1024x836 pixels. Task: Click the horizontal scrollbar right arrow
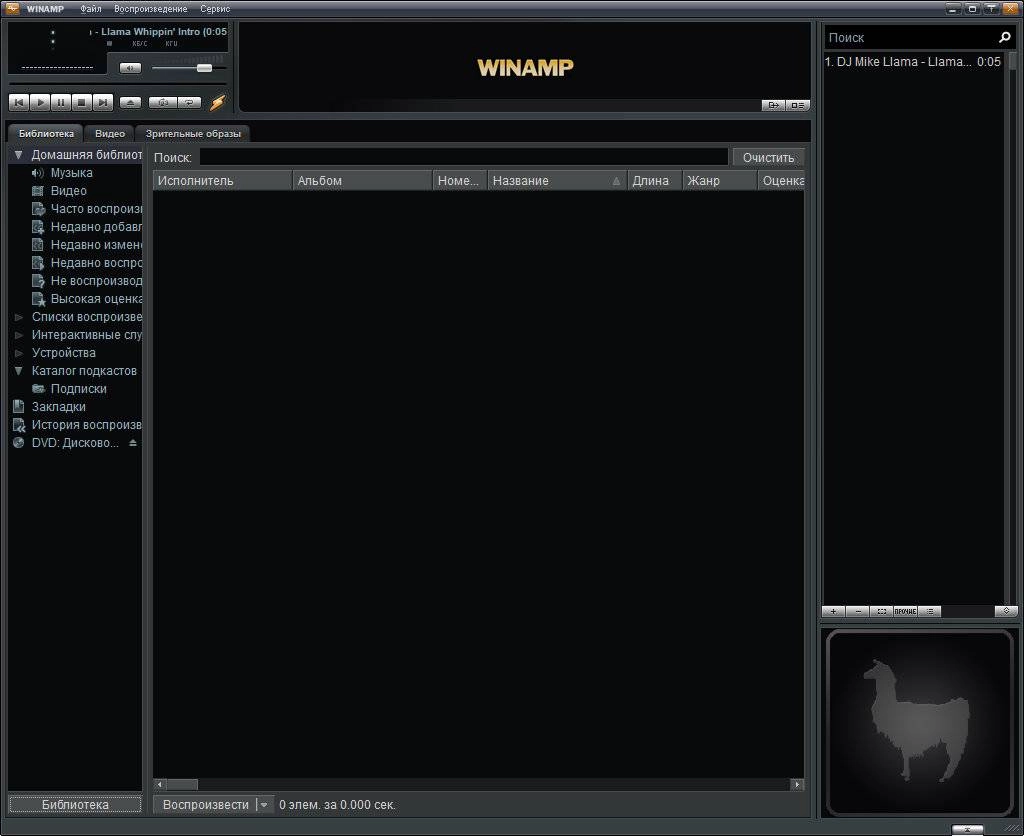[x=797, y=784]
